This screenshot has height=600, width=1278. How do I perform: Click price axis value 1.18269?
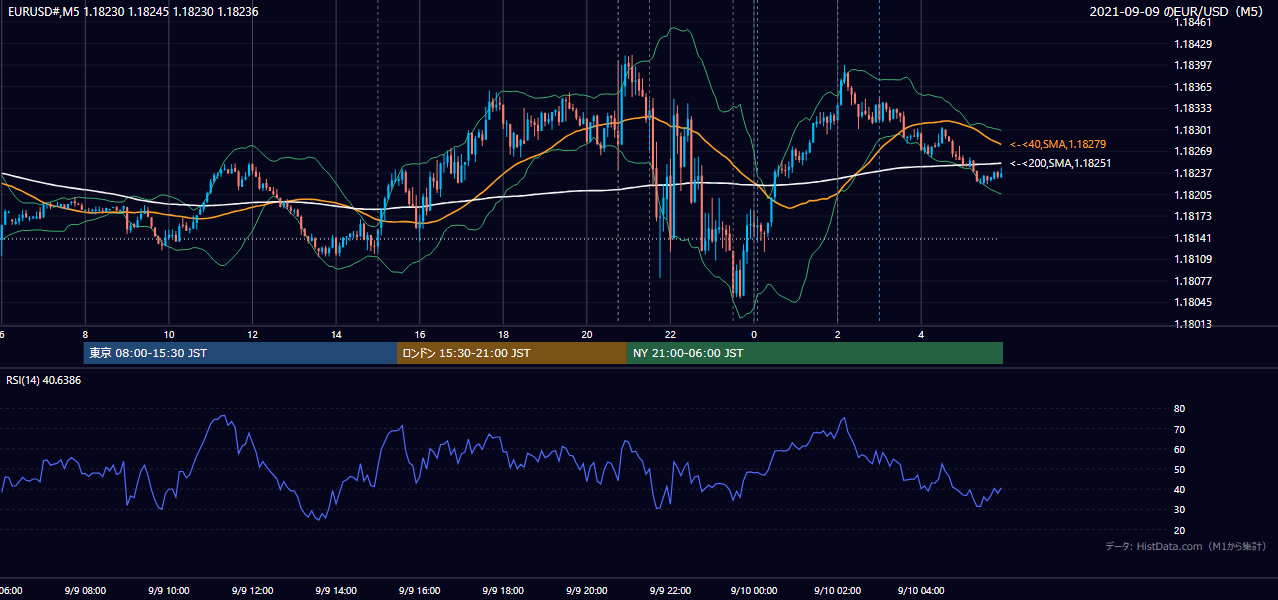click(x=1194, y=151)
